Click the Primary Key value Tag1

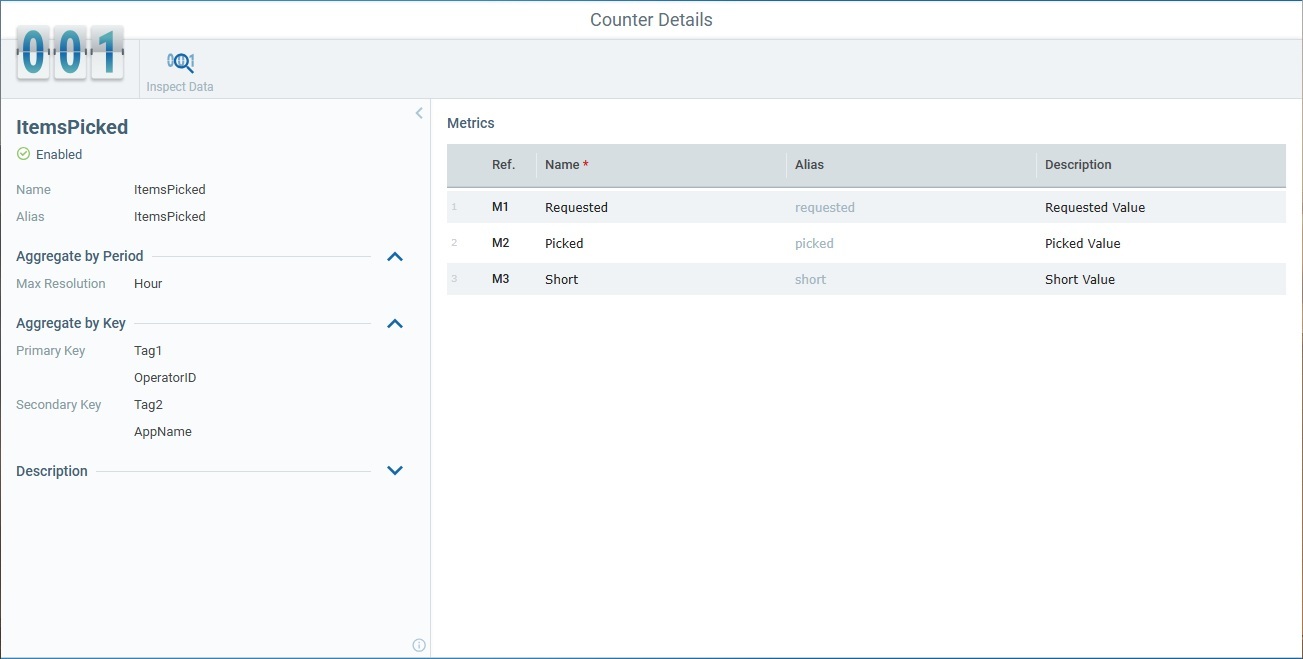147,350
